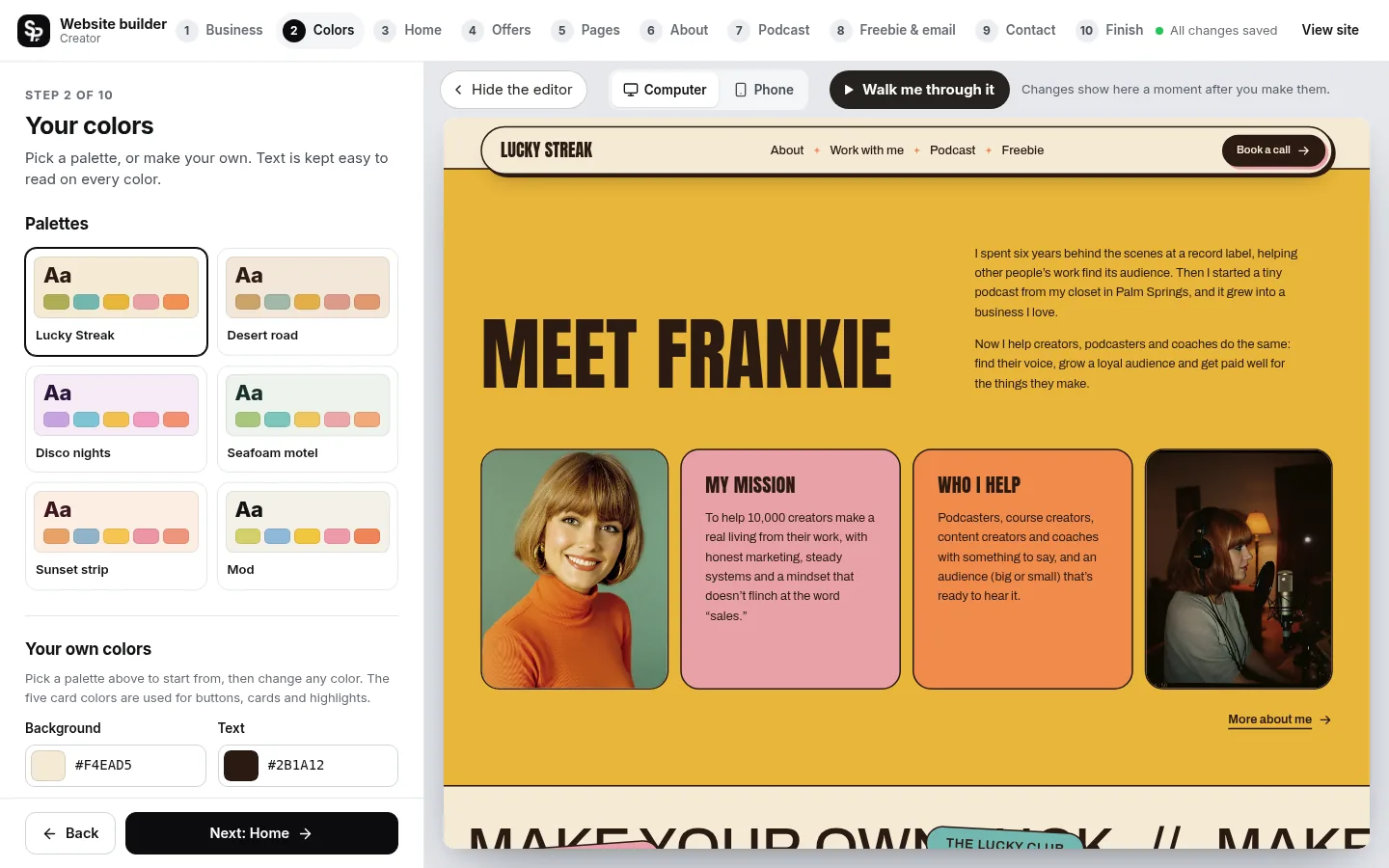Screen dimensions: 1389x868
Task: Switch preview to Computer view
Action: coord(665,90)
